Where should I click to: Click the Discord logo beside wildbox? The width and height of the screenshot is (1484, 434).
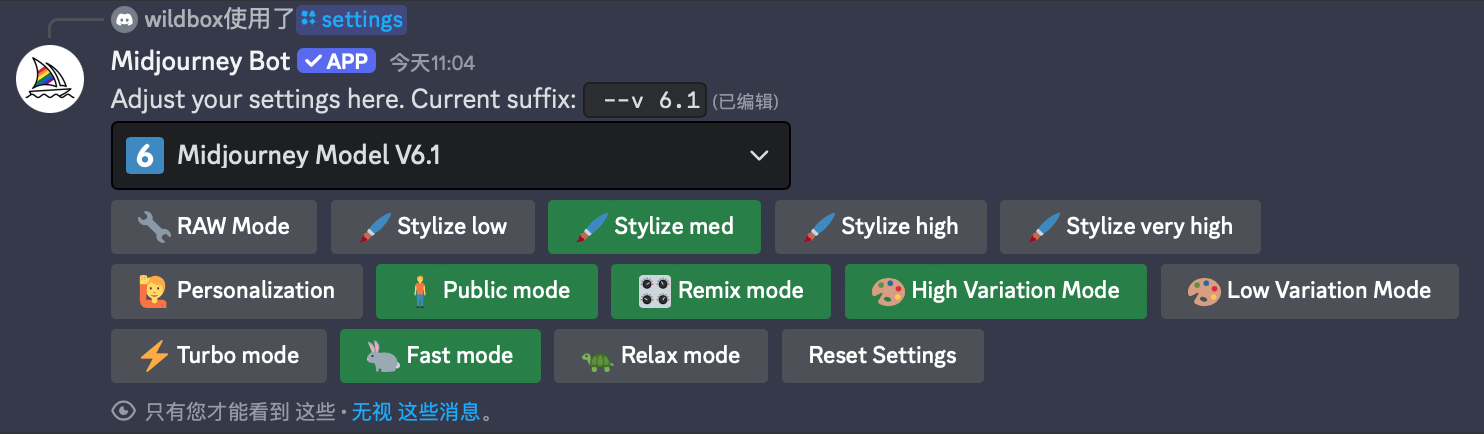click(x=124, y=18)
